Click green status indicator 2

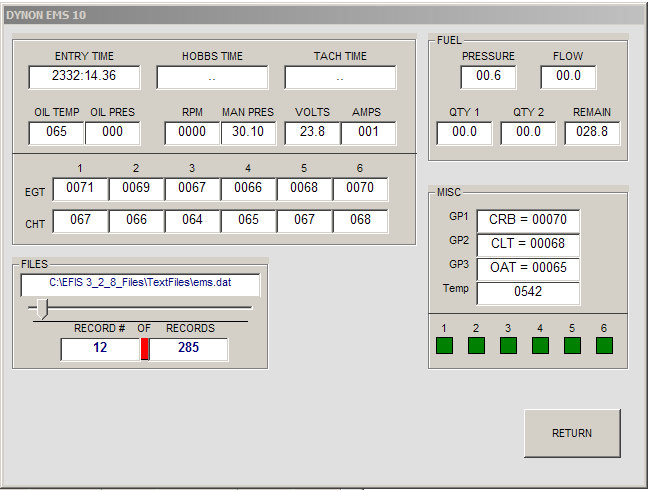click(x=476, y=346)
